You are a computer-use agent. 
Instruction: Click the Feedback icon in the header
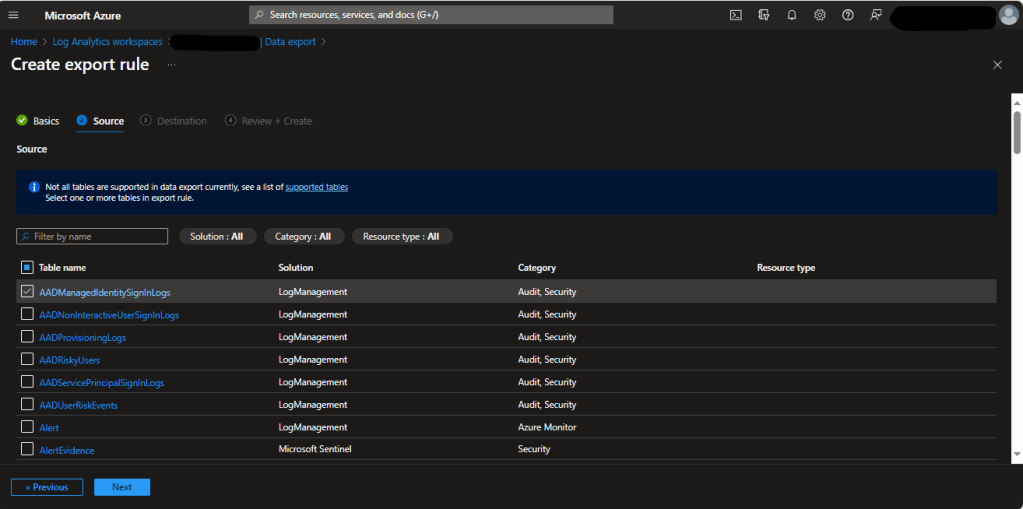tap(876, 15)
